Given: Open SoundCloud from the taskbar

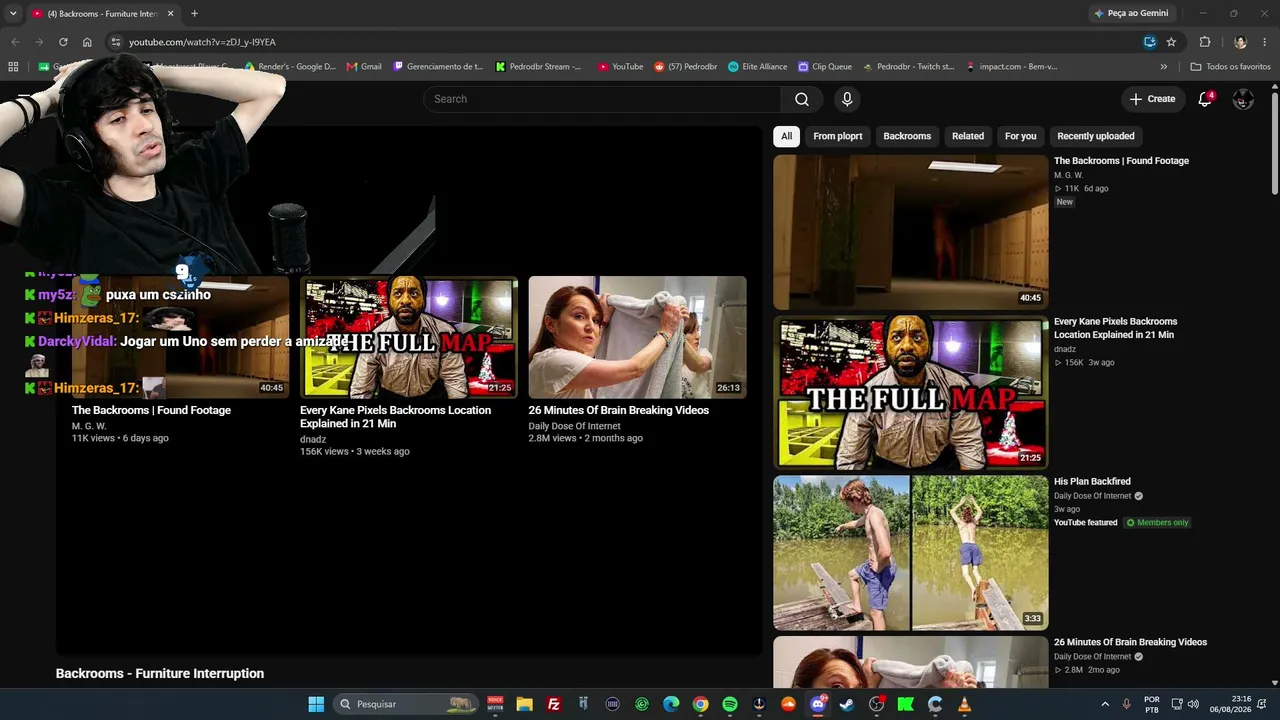Looking at the screenshot, I should coord(789,704).
